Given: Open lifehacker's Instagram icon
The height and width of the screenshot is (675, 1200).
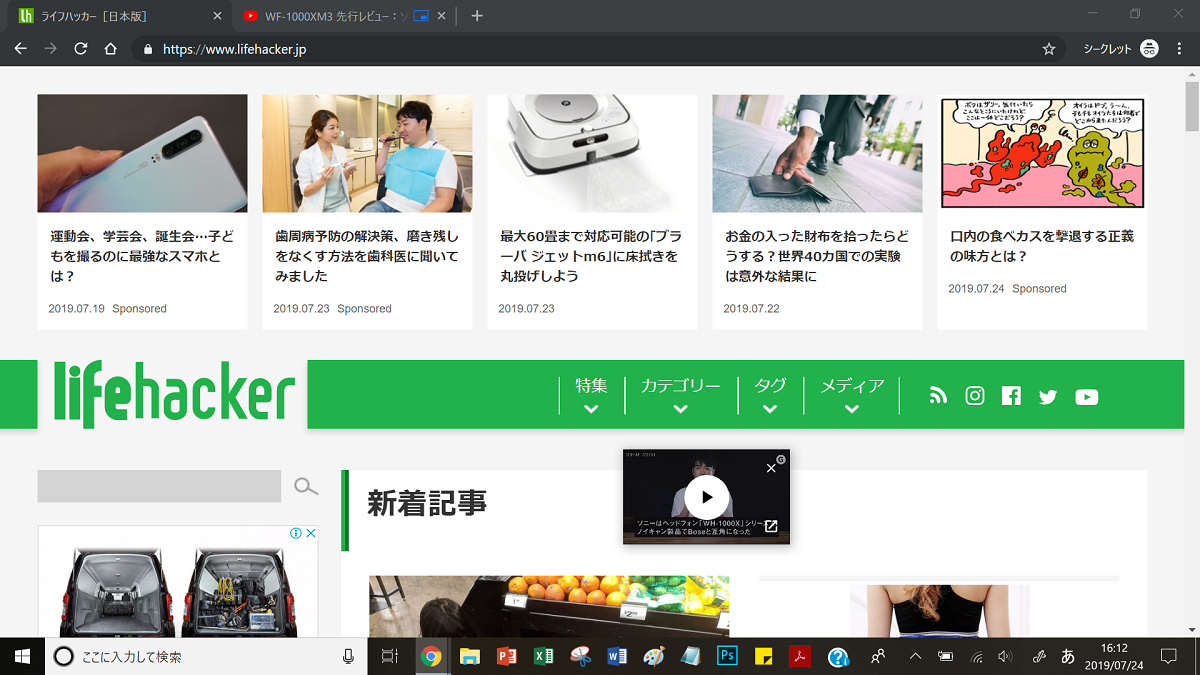Looking at the screenshot, I should 975,396.
